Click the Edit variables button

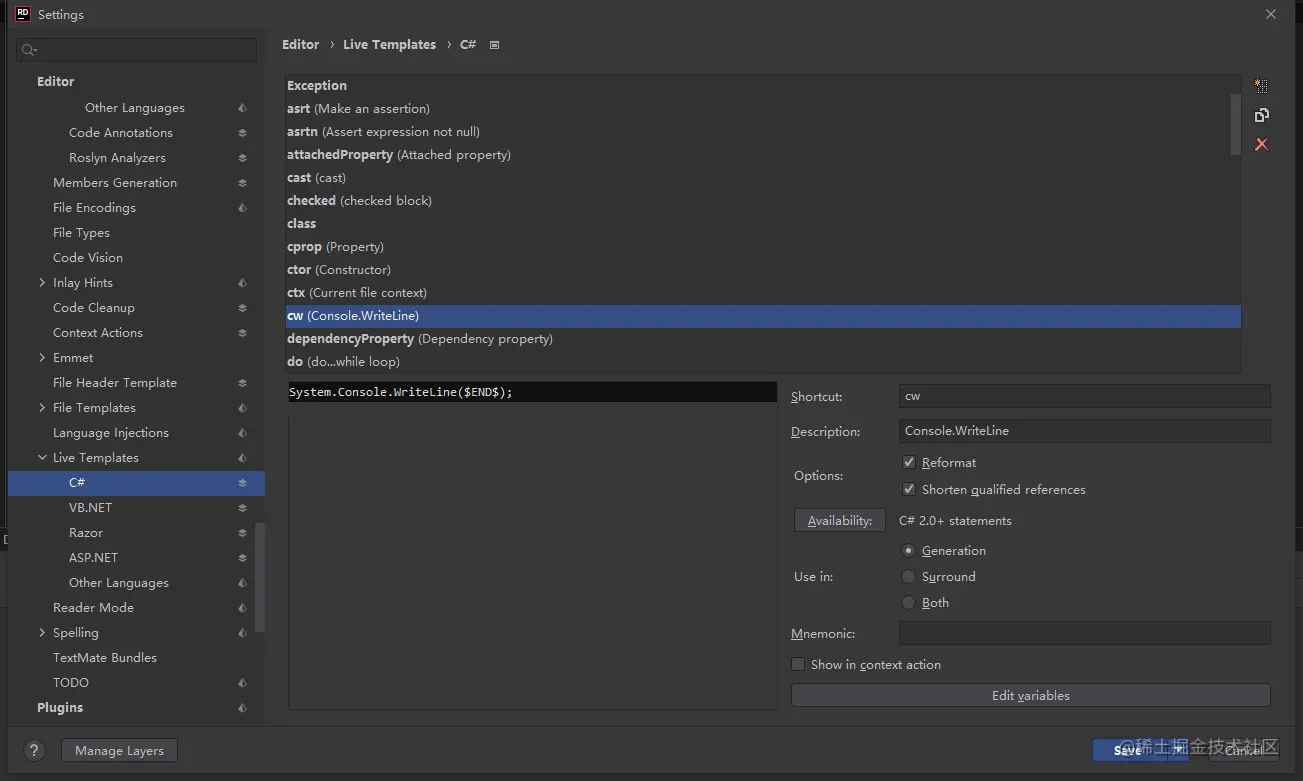[1031, 696]
